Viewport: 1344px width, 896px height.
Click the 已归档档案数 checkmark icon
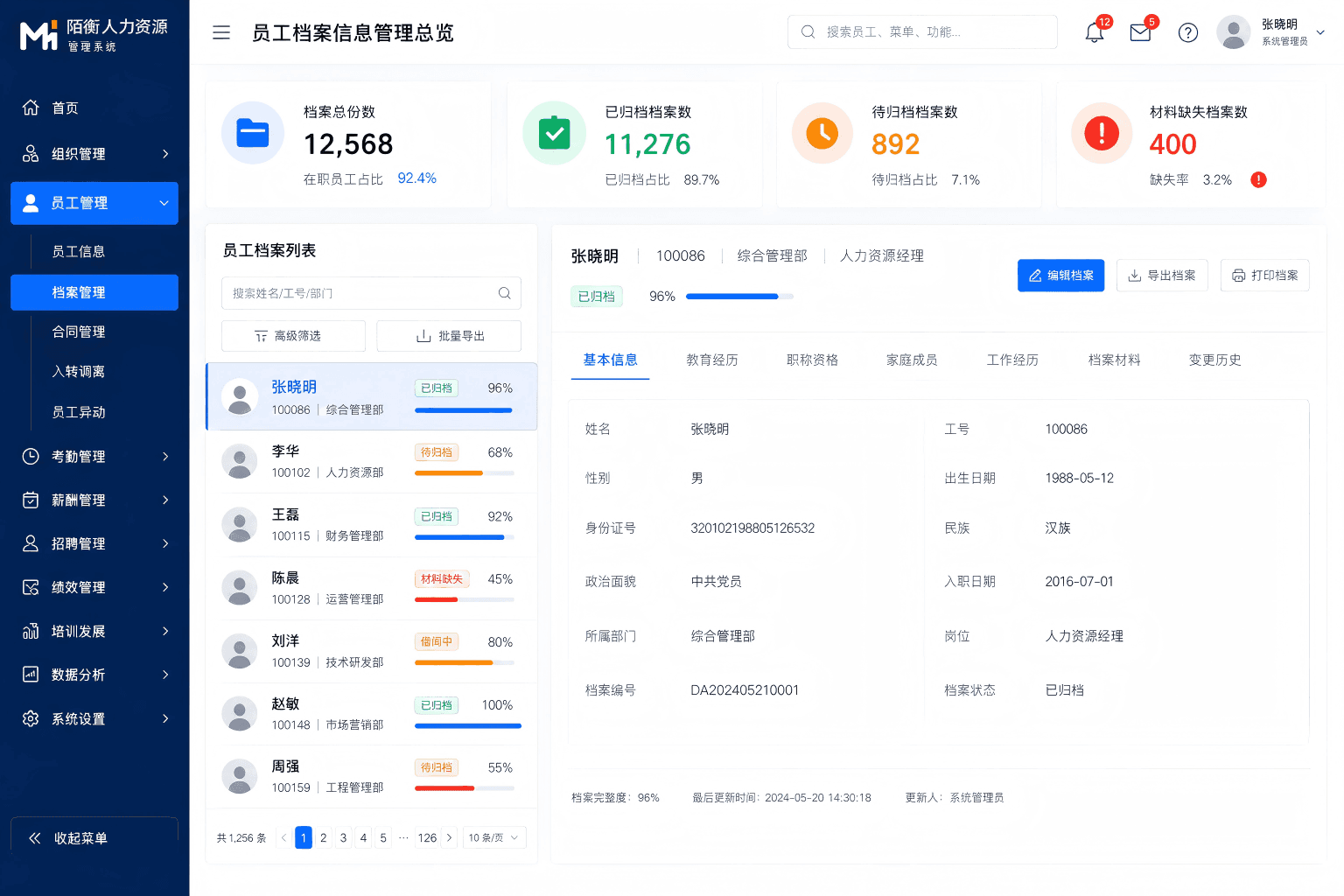[x=554, y=133]
